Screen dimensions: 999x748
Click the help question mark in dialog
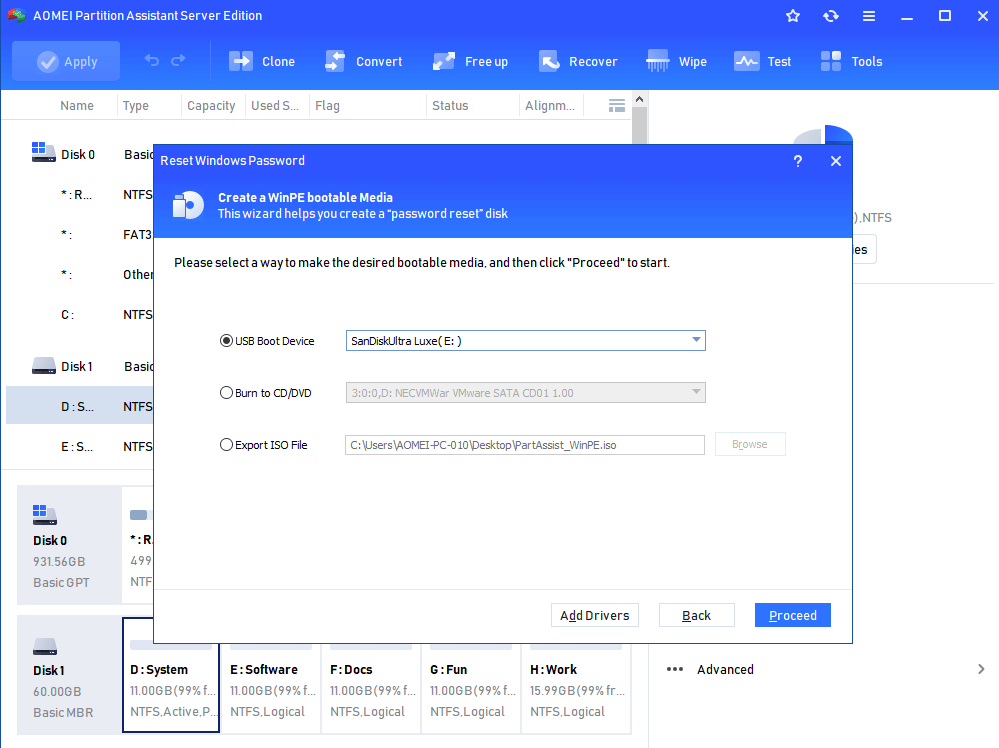tap(798, 161)
